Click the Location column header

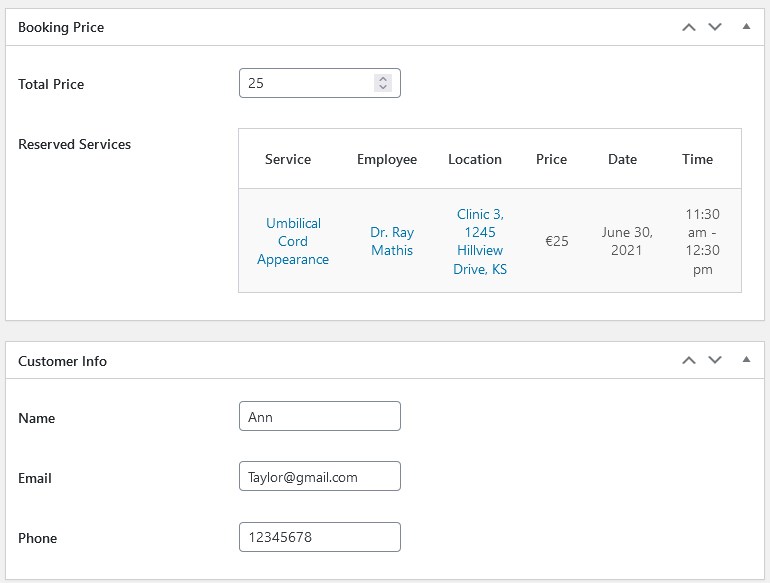pyautogui.click(x=475, y=159)
